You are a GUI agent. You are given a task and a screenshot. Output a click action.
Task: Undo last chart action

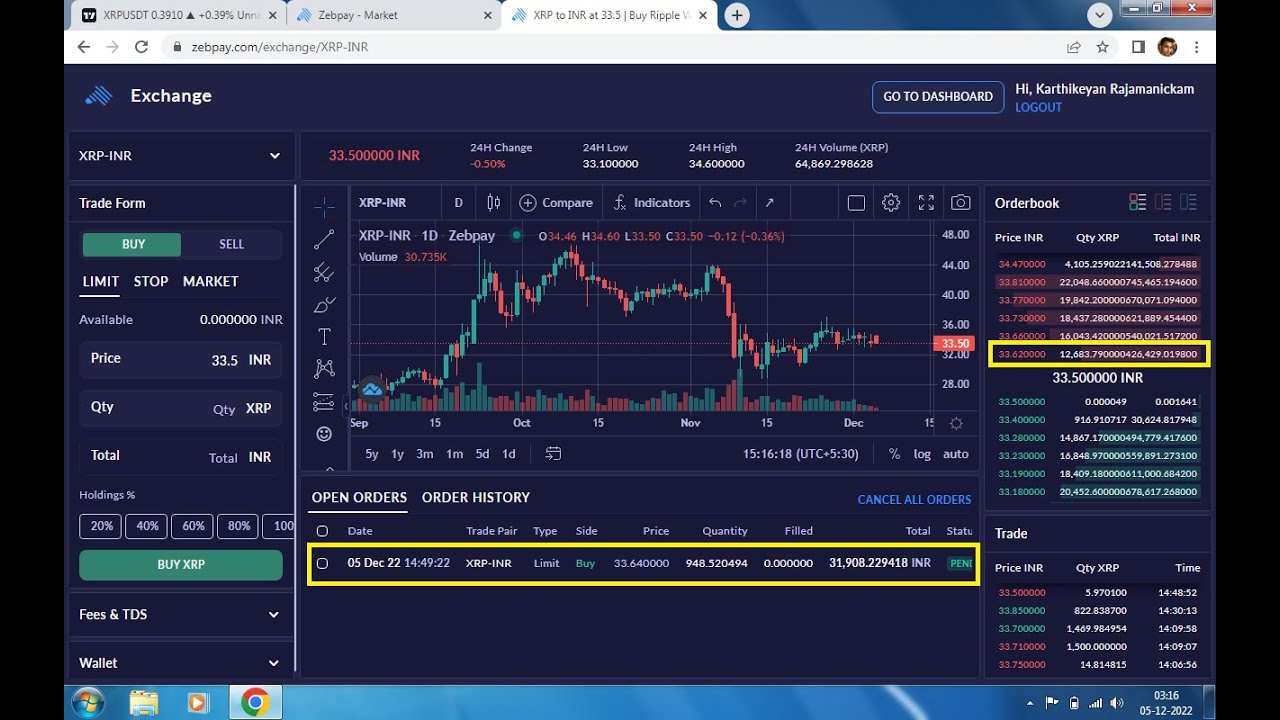(715, 203)
